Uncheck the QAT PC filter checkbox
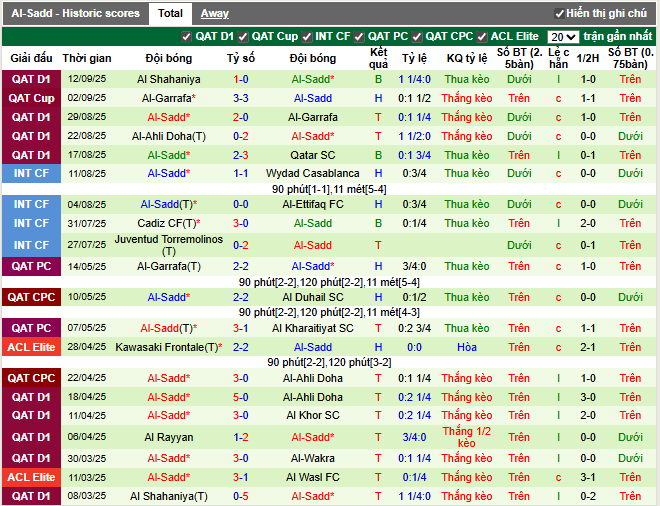 [359, 37]
